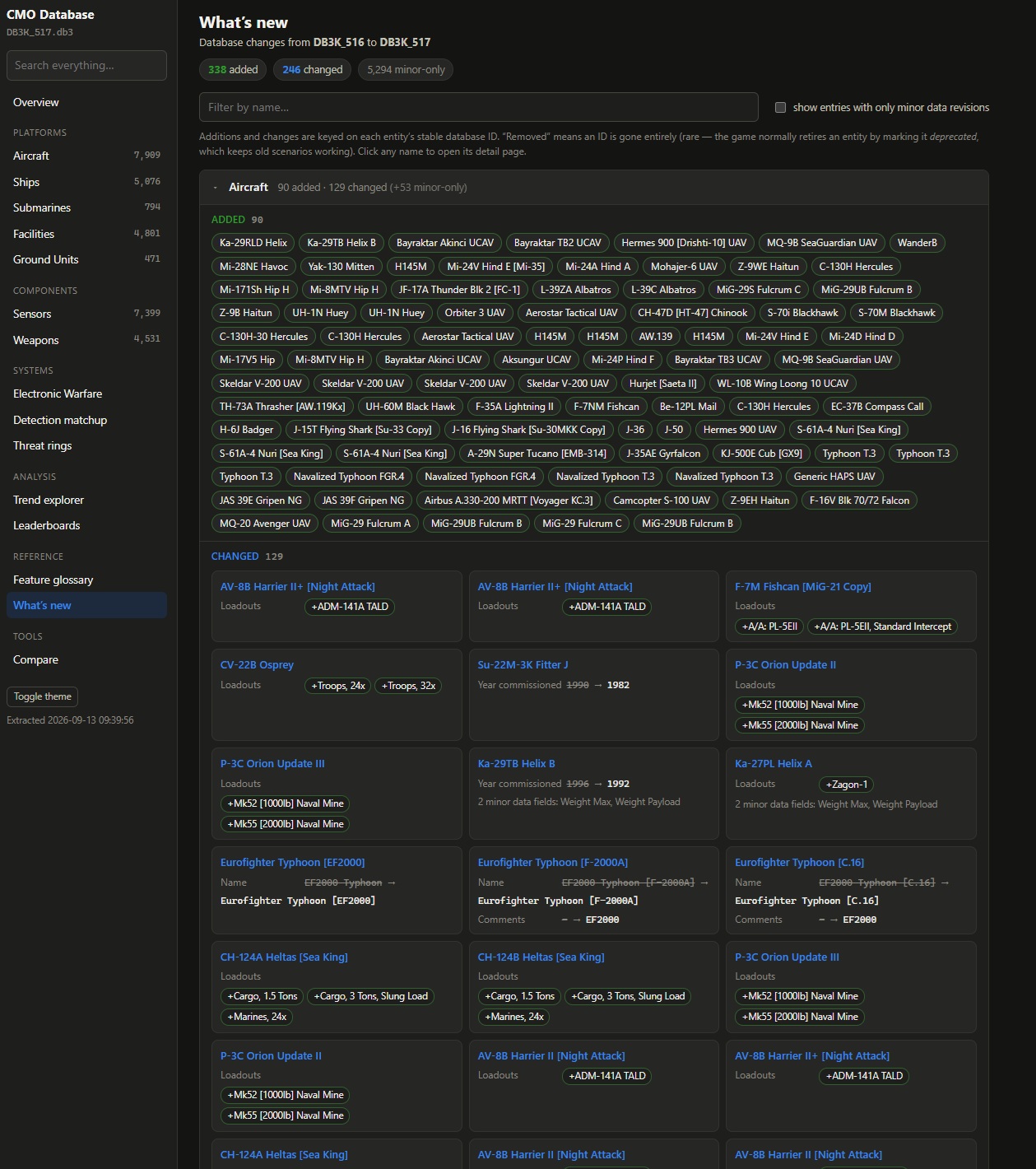Open F-35A Lightning II chip

(x=514, y=407)
